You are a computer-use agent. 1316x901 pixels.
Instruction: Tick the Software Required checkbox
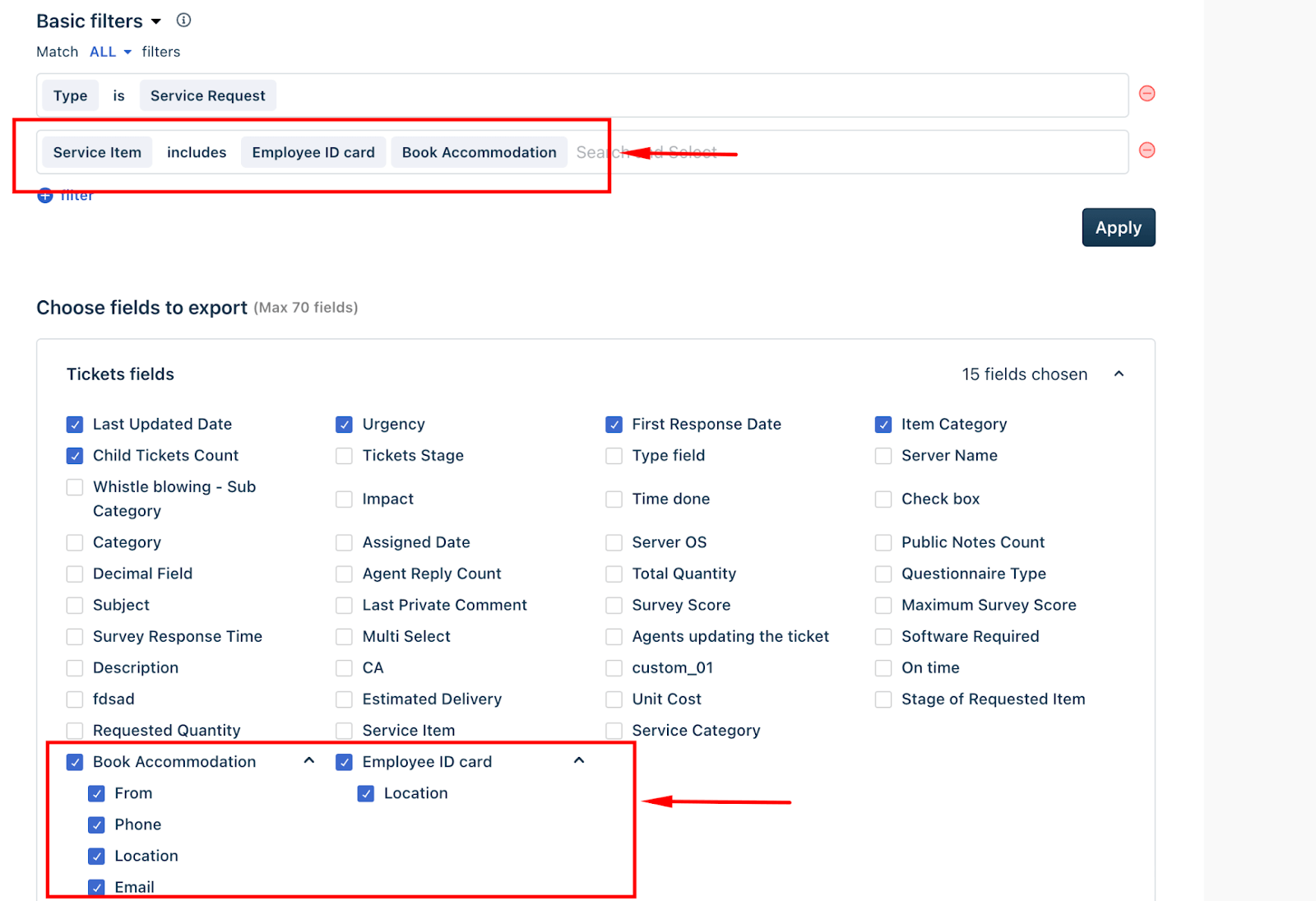(x=883, y=637)
